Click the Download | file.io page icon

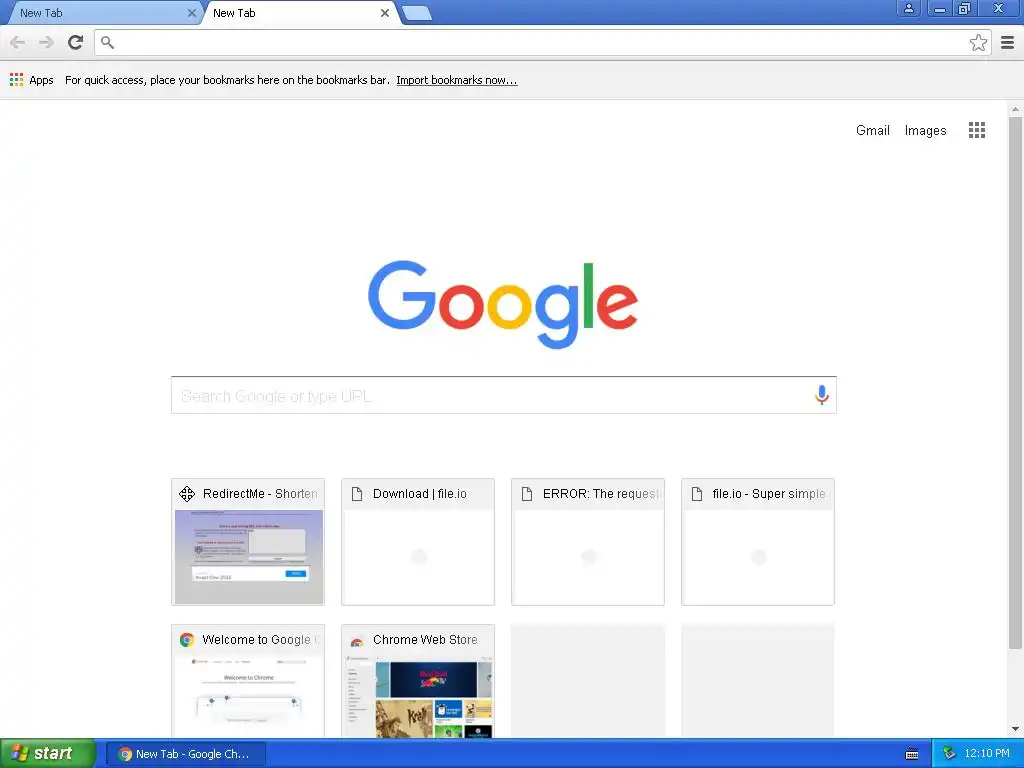point(357,494)
